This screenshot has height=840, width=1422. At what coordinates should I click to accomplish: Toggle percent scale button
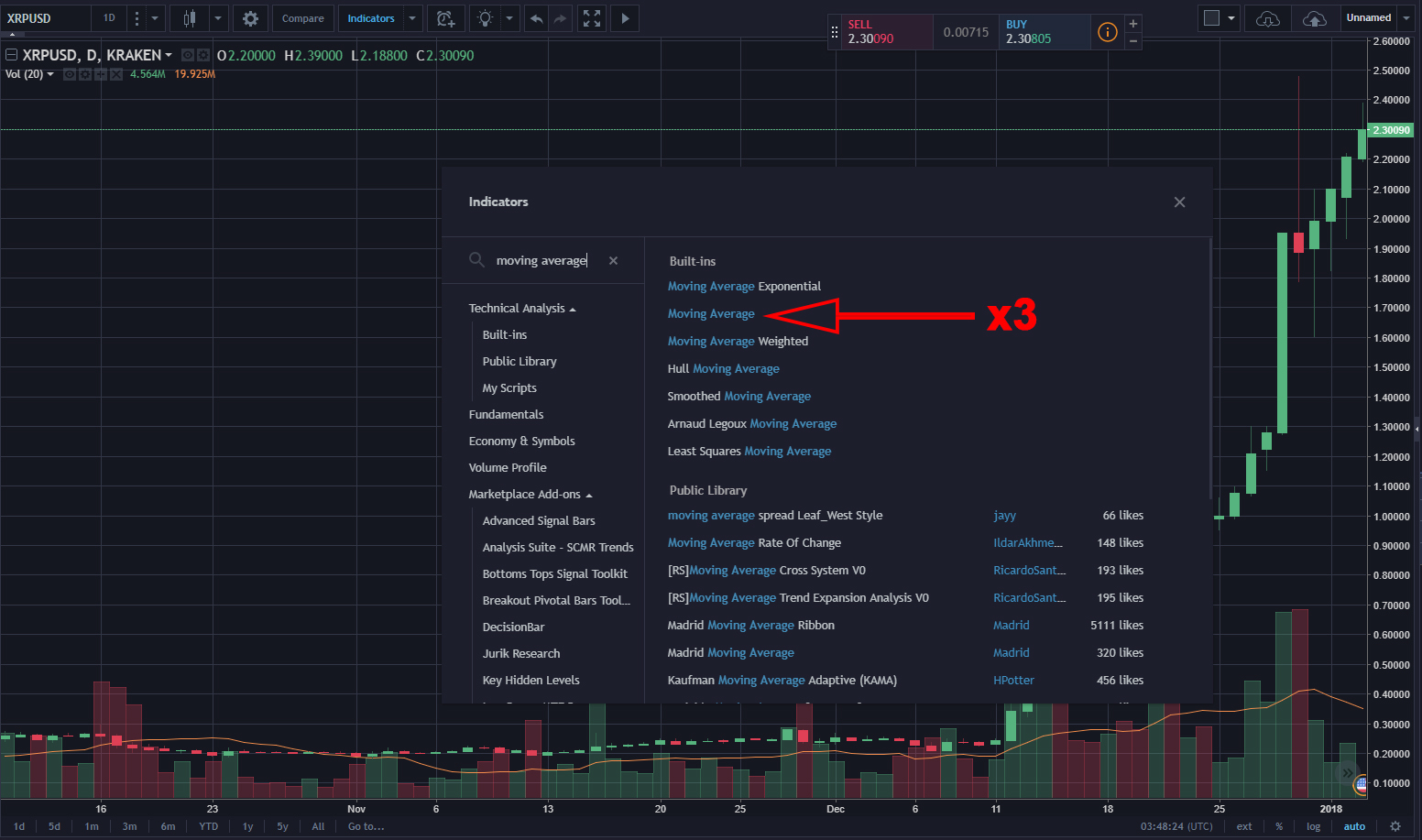tap(1279, 826)
